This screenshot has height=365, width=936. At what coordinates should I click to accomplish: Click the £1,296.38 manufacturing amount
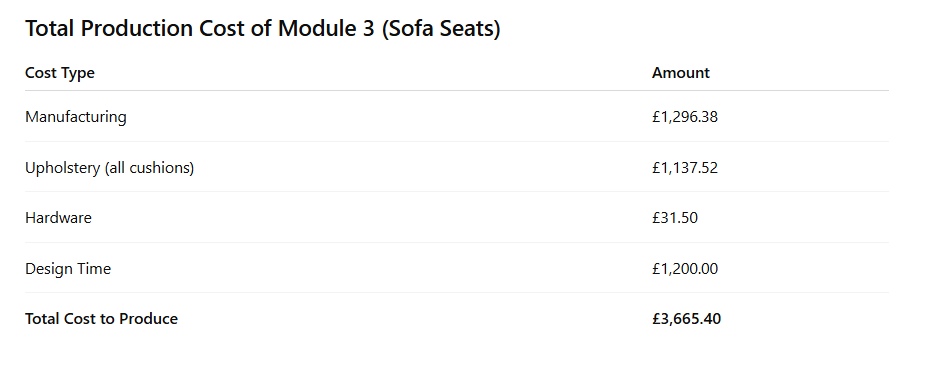pyautogui.click(x=685, y=117)
